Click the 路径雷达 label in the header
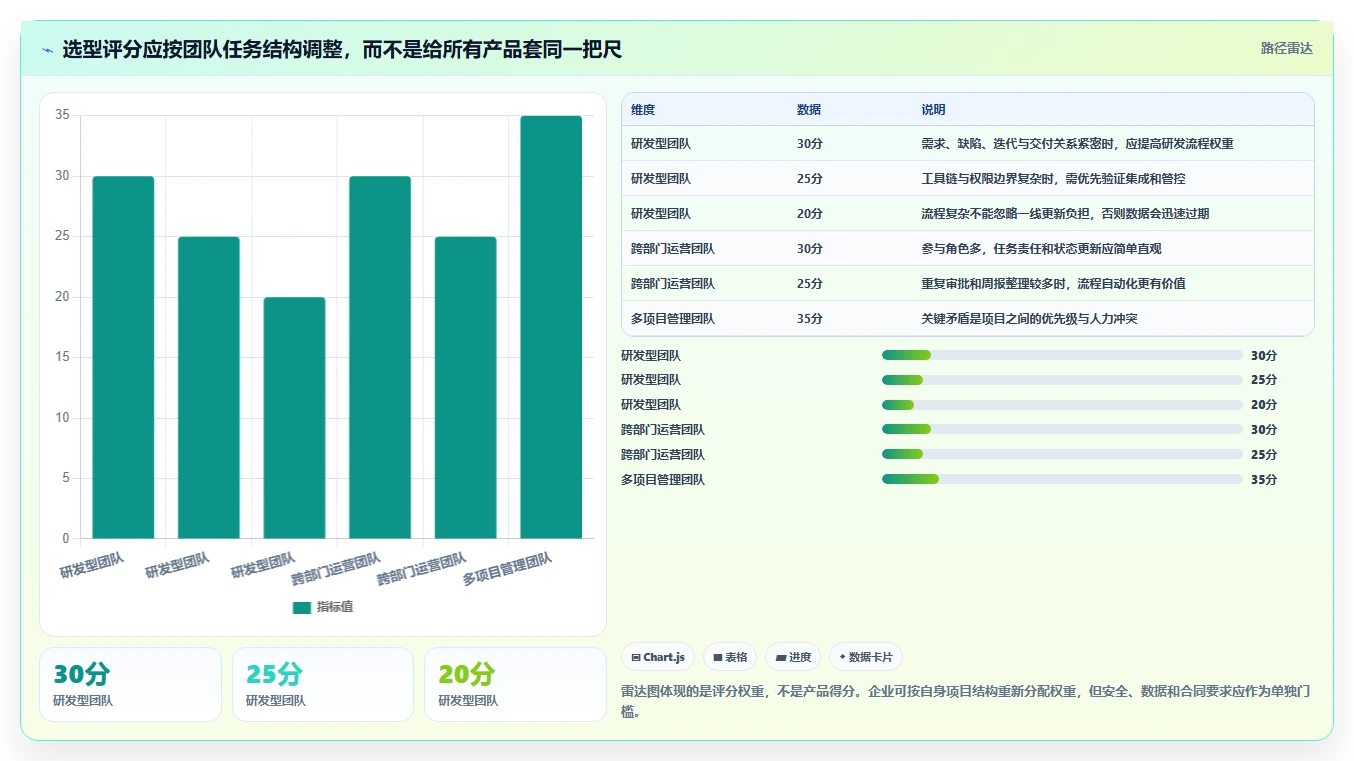Viewport: 1354px width, 761px height. (x=1286, y=48)
